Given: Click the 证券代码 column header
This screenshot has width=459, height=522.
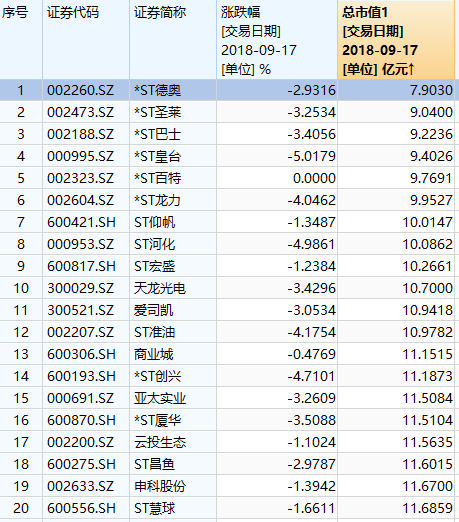Looking at the screenshot, I should coord(86,40).
